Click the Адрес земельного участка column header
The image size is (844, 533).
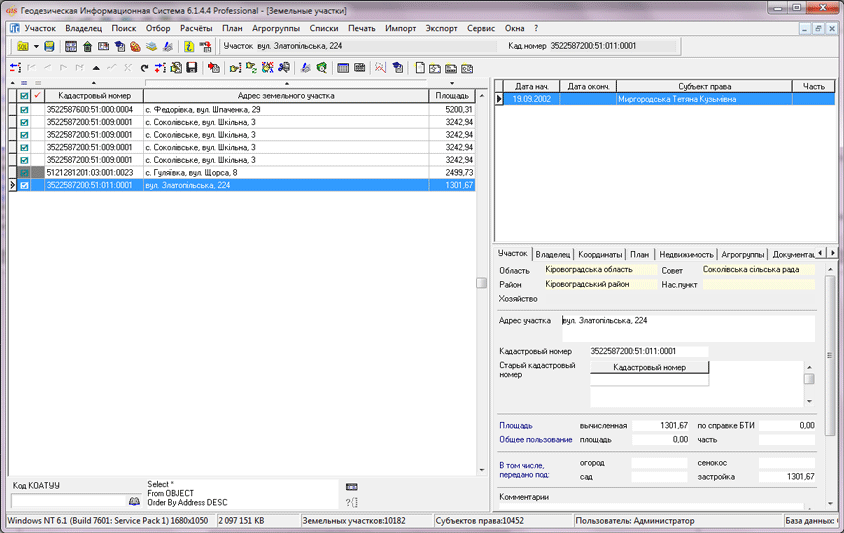click(x=286, y=96)
